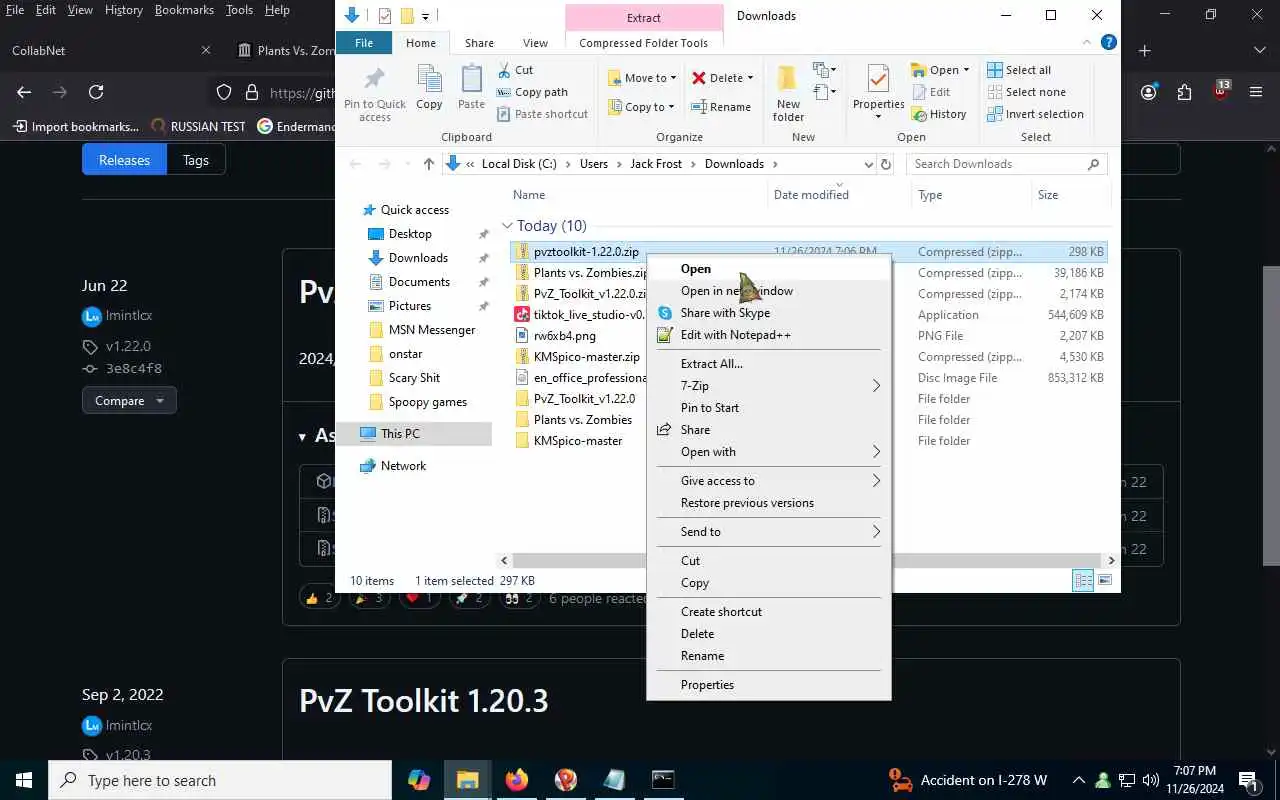Select Desktop in Quick access
This screenshot has width=1280, height=800.
click(410, 234)
